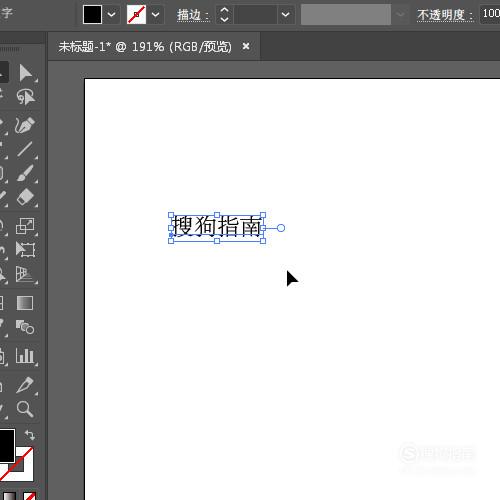Adjust the stroke weight stepper arrows
Screen dimensions: 500x500
(x=224, y=15)
